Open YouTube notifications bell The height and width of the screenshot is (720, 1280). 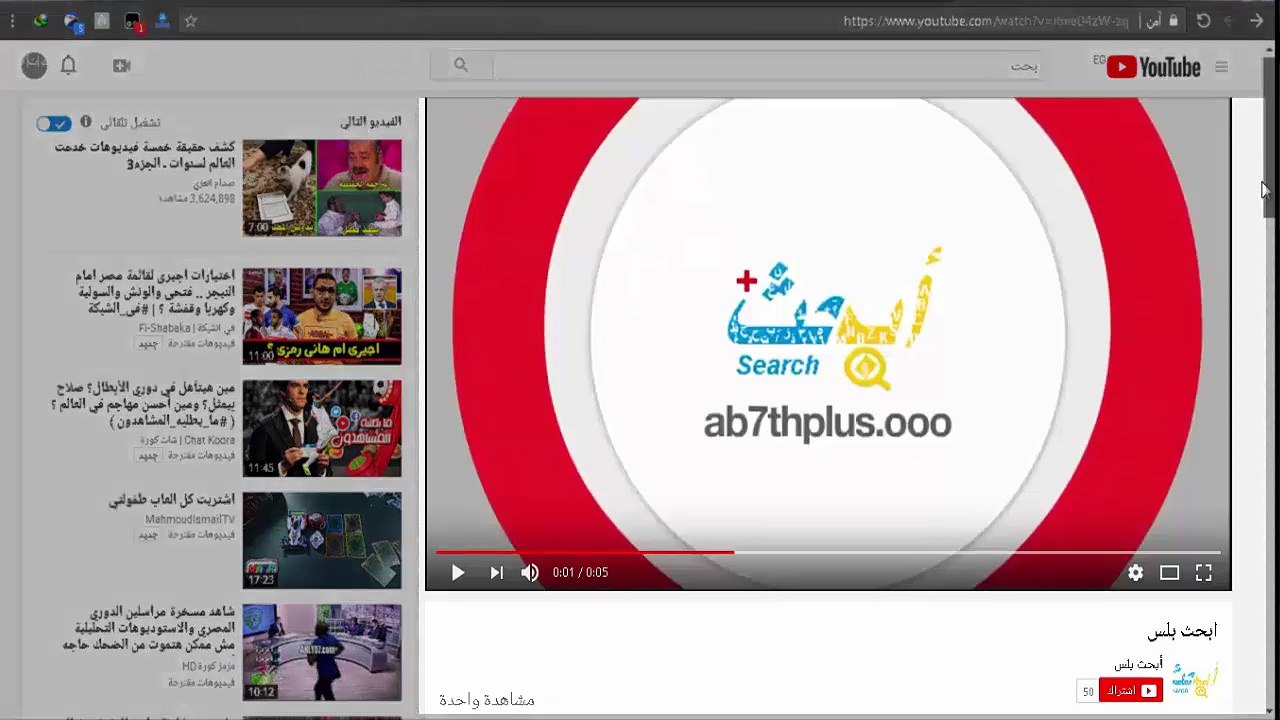point(68,66)
